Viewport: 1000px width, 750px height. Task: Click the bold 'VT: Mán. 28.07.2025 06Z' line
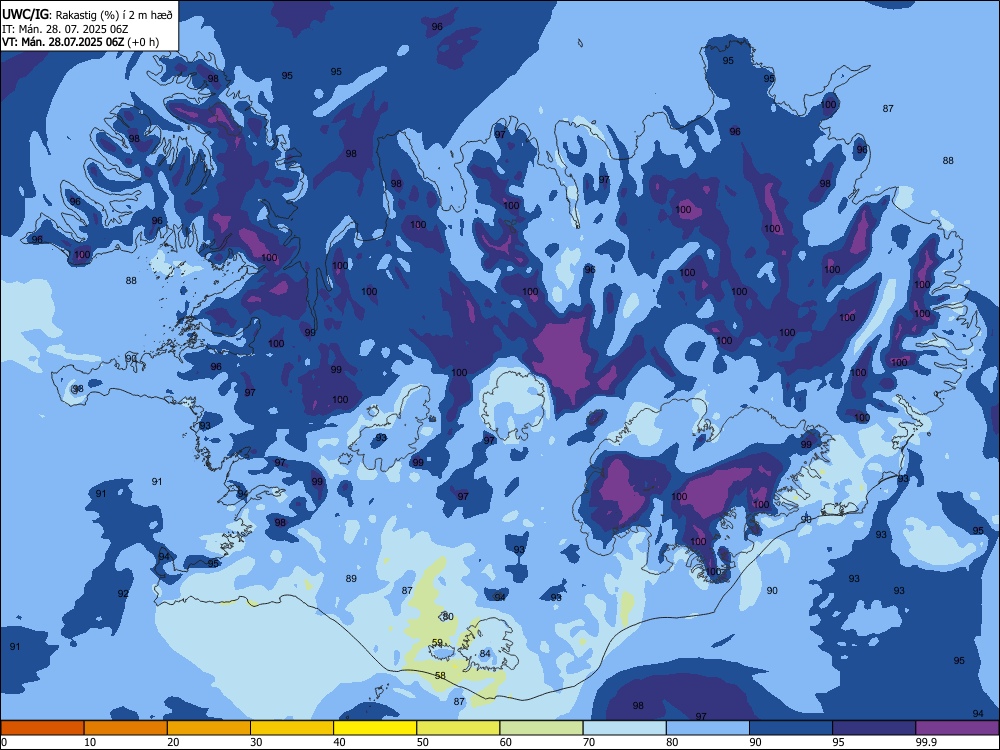click(x=63, y=42)
